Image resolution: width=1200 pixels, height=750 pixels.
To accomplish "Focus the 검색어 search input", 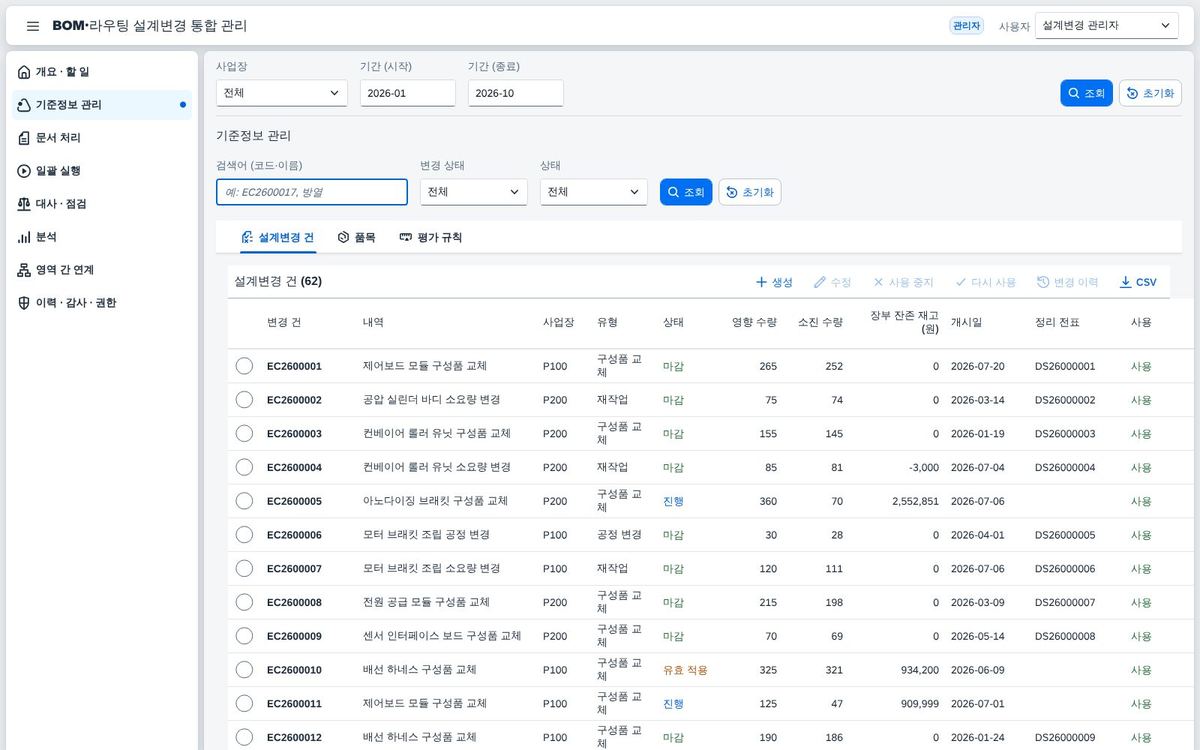I will 312,192.
